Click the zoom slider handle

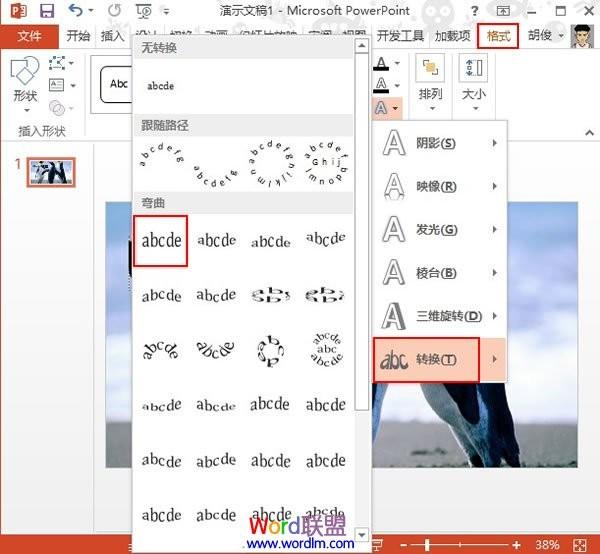(x=427, y=545)
